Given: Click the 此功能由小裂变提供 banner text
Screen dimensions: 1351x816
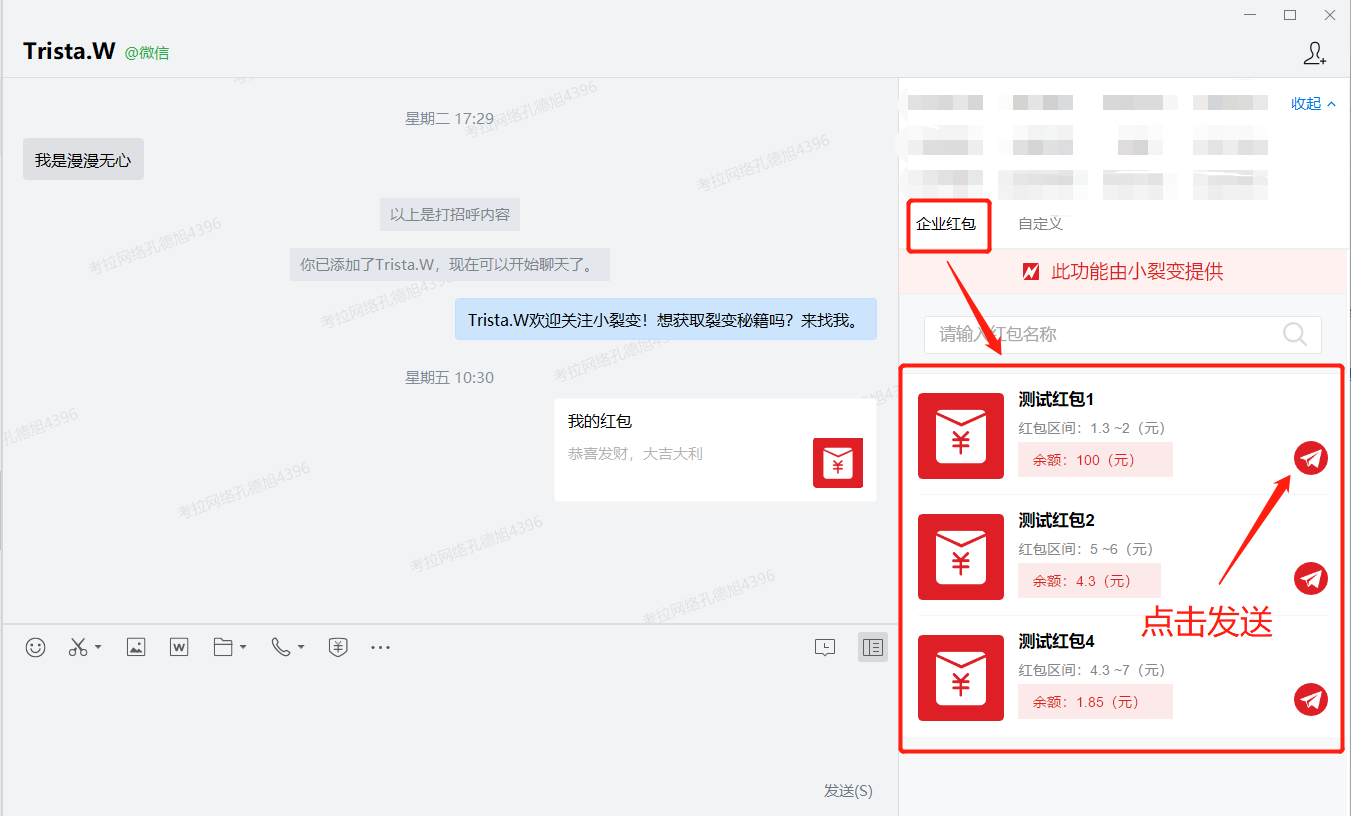Looking at the screenshot, I should point(1137,272).
